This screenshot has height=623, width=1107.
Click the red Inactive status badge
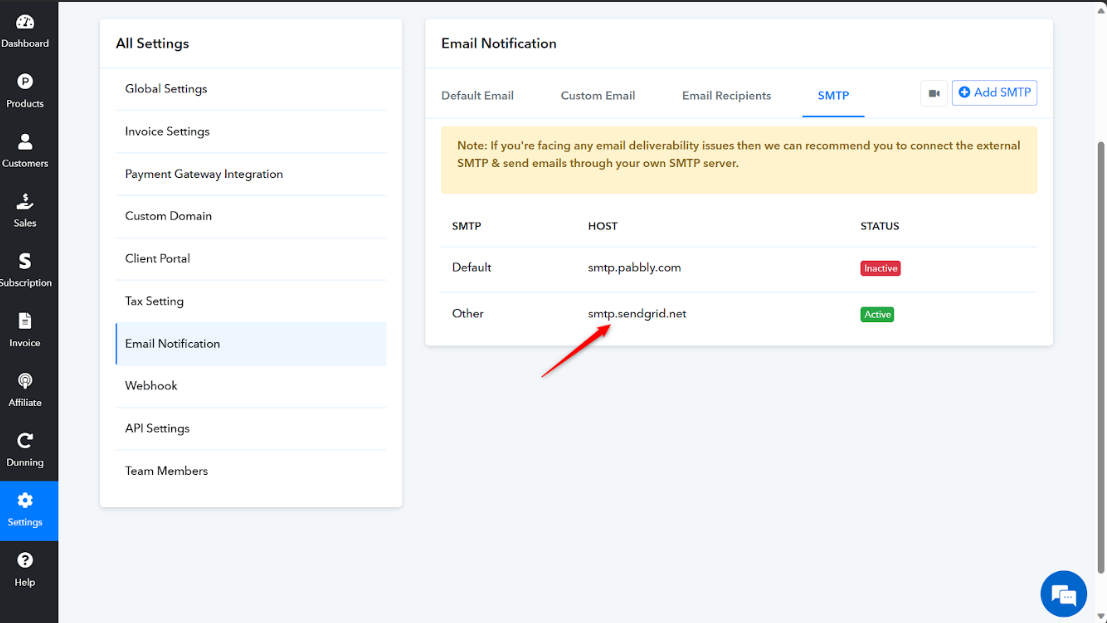880,268
